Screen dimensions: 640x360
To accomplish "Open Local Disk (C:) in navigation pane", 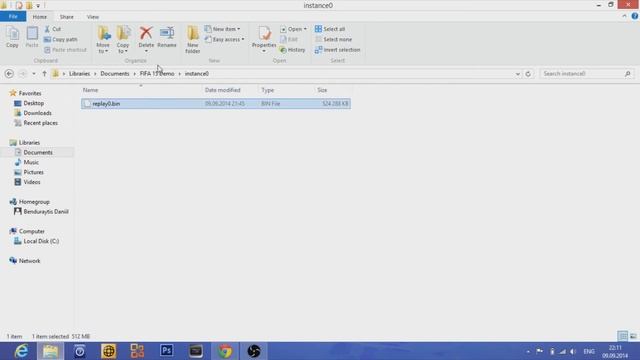I will click(41, 241).
